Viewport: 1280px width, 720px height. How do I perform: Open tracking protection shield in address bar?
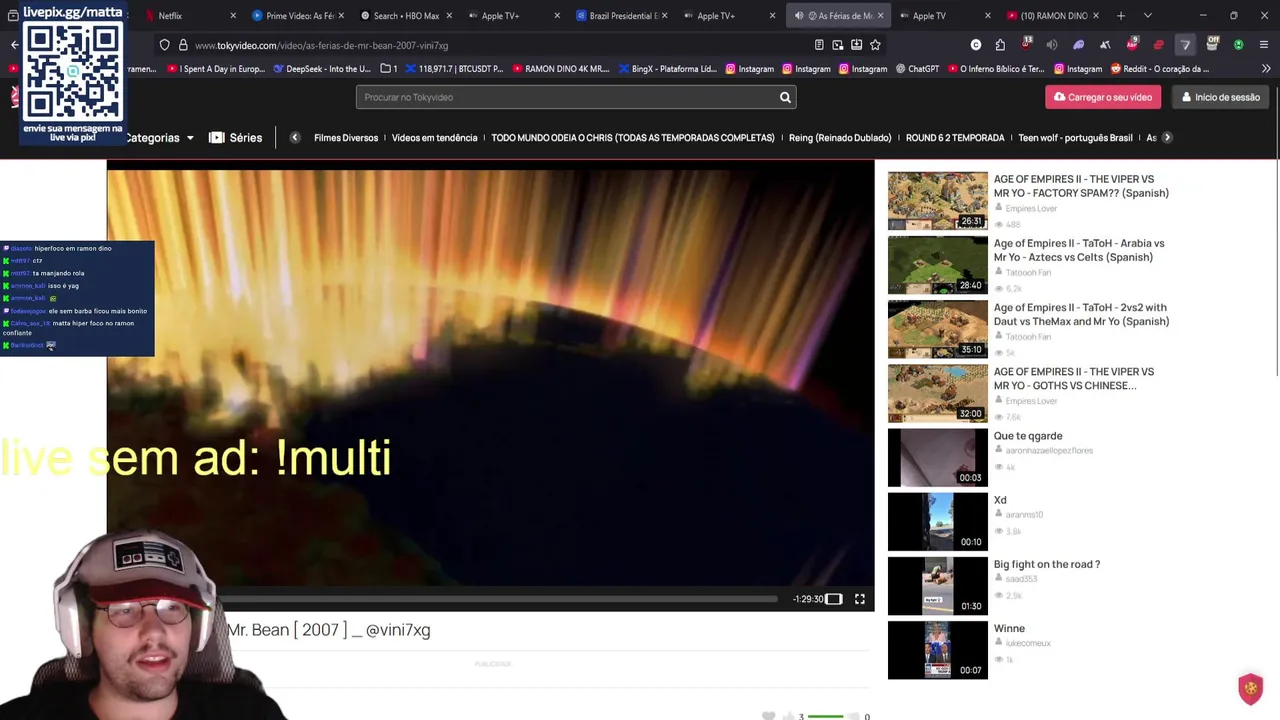[165, 45]
